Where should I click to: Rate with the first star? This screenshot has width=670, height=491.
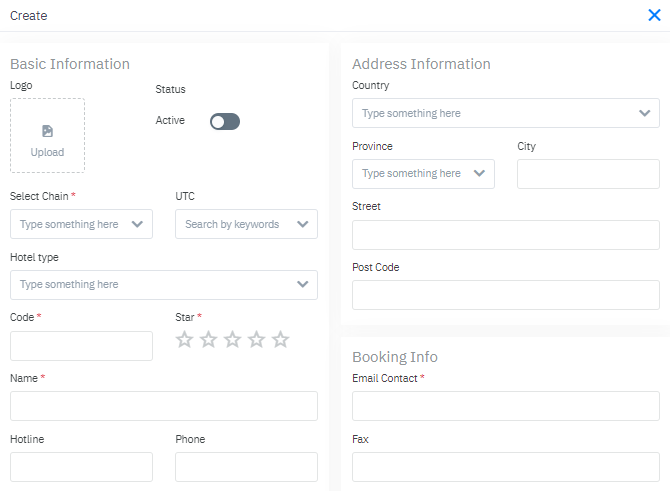tap(184, 340)
